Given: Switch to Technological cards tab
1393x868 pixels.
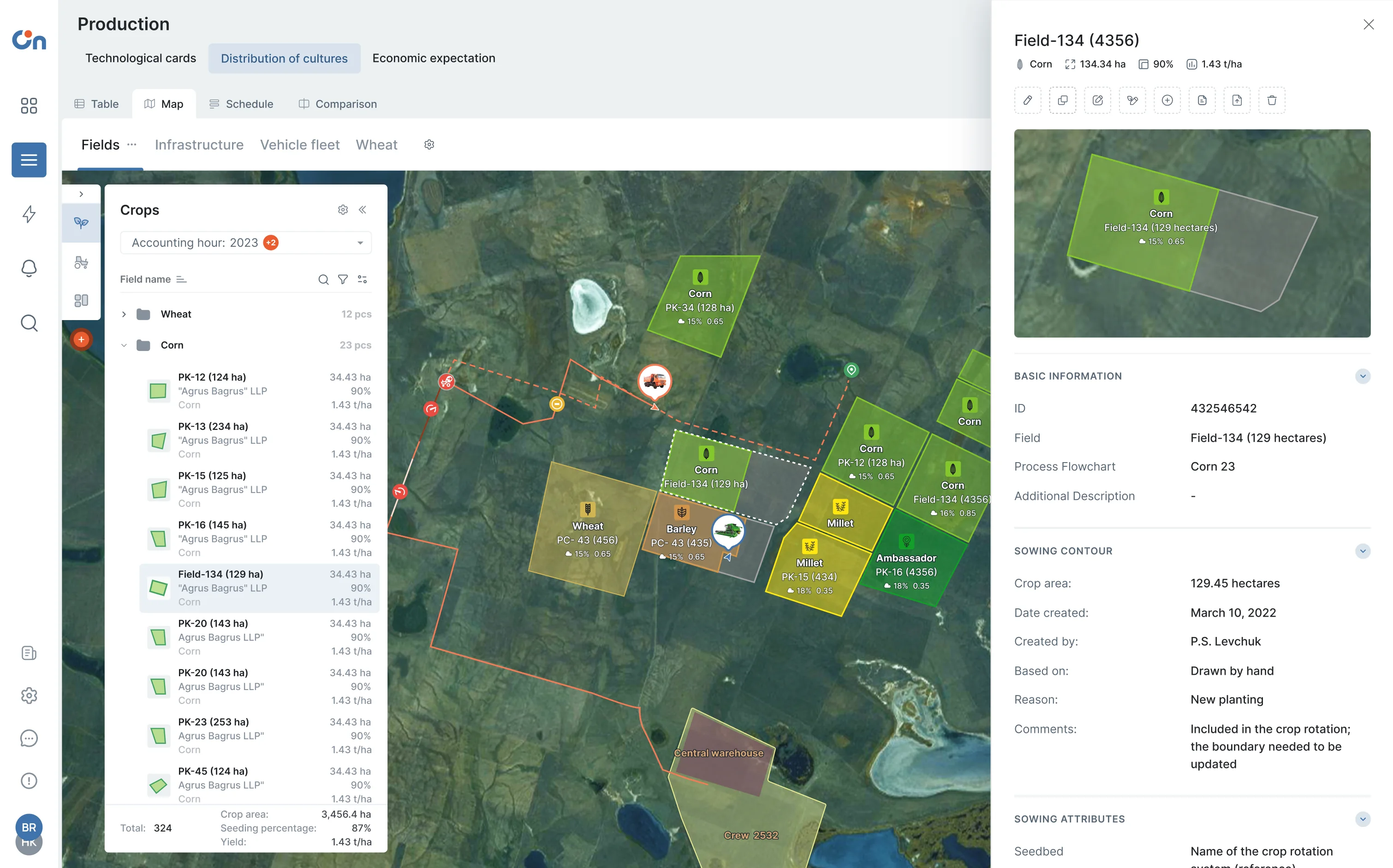Looking at the screenshot, I should click(x=141, y=59).
